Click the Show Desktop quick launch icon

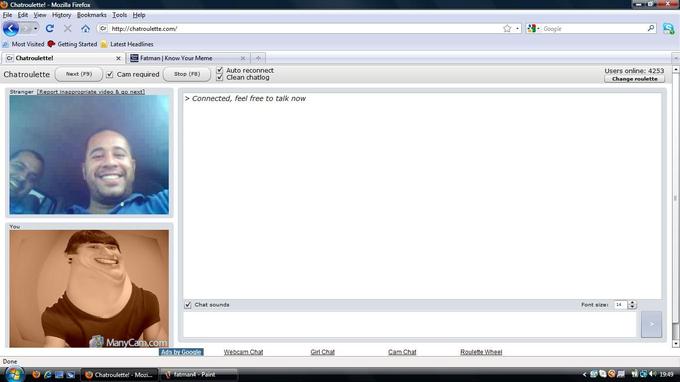pyautogui.click(x=59, y=375)
